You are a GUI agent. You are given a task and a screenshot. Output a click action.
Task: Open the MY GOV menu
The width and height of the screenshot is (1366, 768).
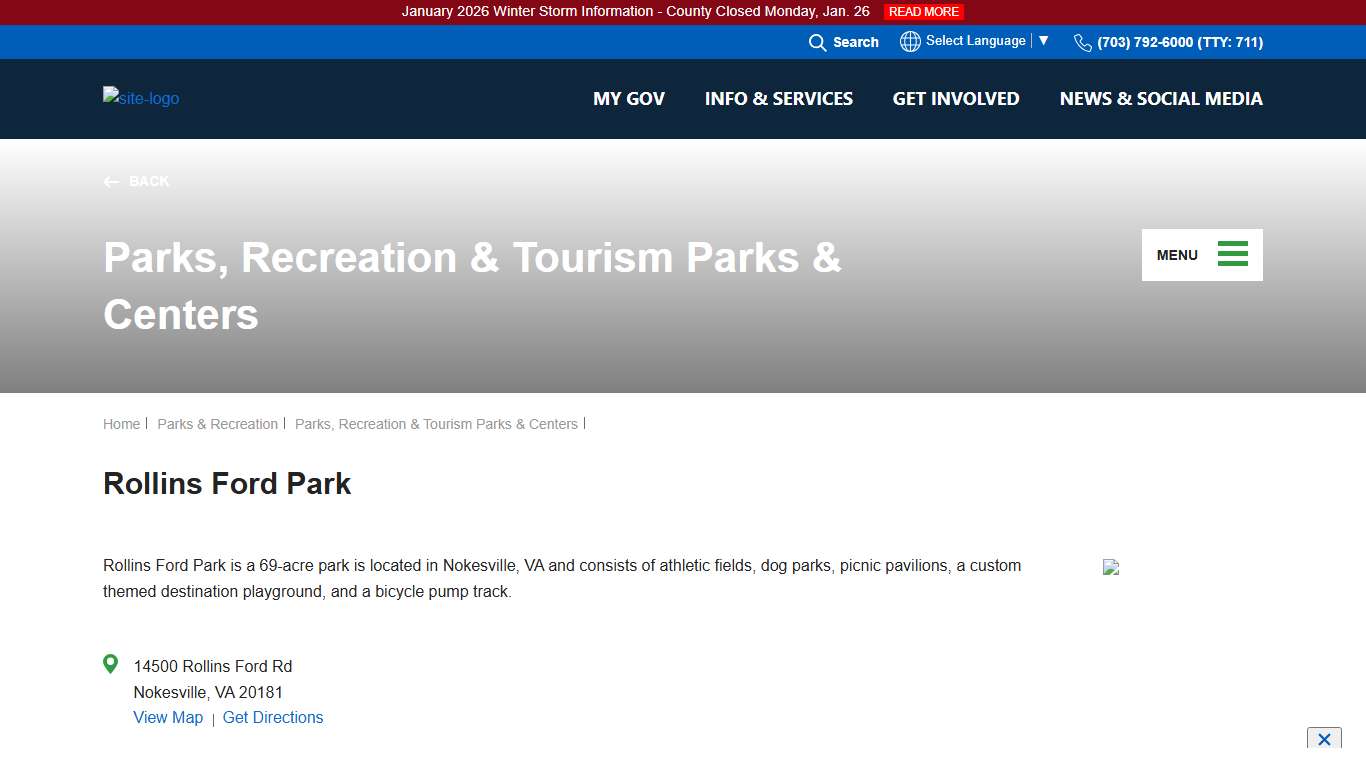tap(628, 99)
